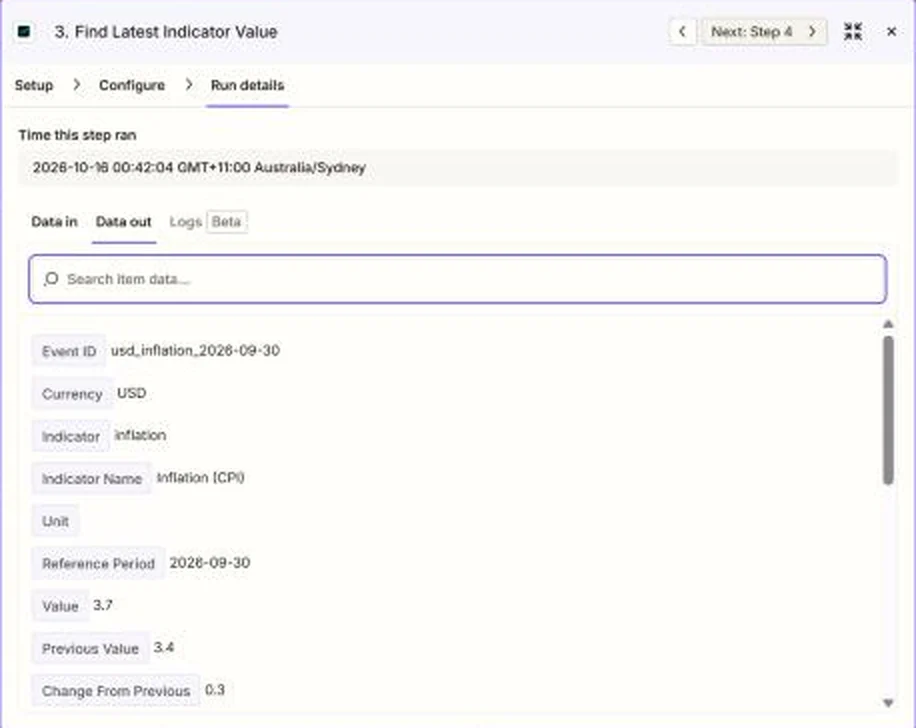
Task: Click the Indicator Name label
Action: pyautogui.click(x=92, y=479)
